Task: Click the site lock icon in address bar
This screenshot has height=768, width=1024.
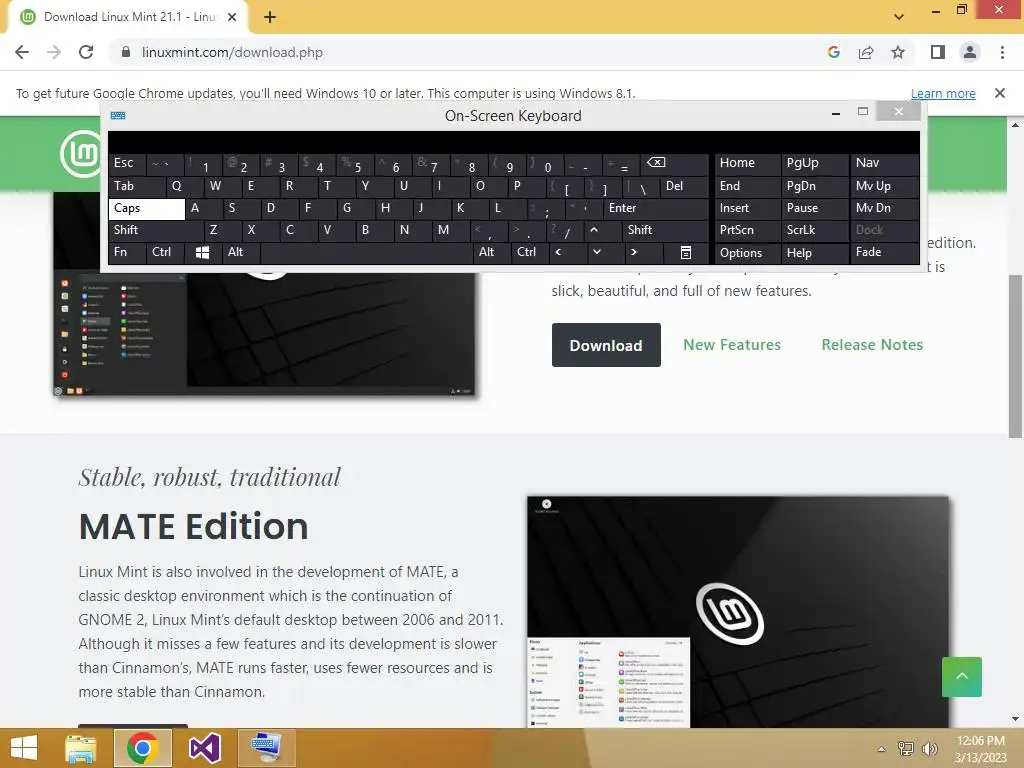Action: tap(126, 52)
